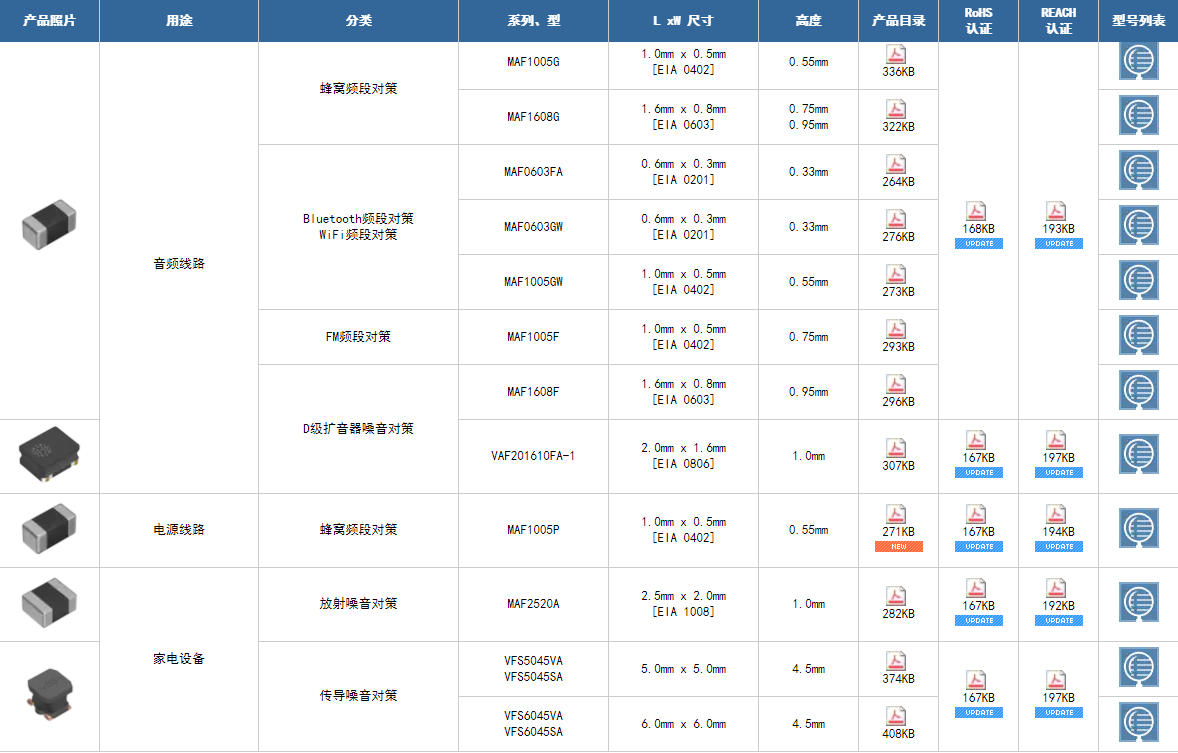This screenshot has height=753, width=1178.
Task: Open the MAF1005P catalog PDF marked NEW
Action: point(897,515)
